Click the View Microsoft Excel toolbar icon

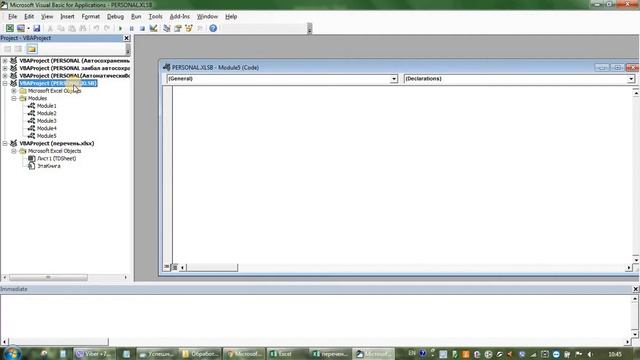coord(9,28)
